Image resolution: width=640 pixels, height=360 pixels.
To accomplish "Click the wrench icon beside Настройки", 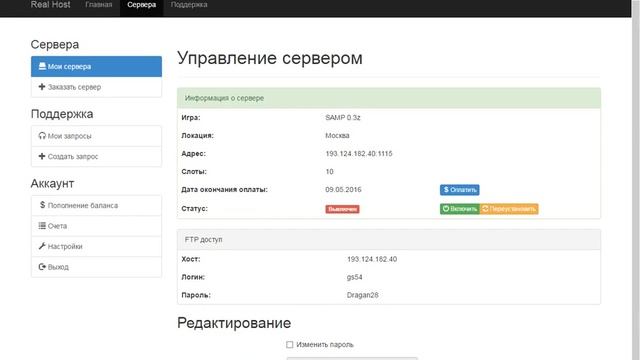I will pyautogui.click(x=42, y=246).
